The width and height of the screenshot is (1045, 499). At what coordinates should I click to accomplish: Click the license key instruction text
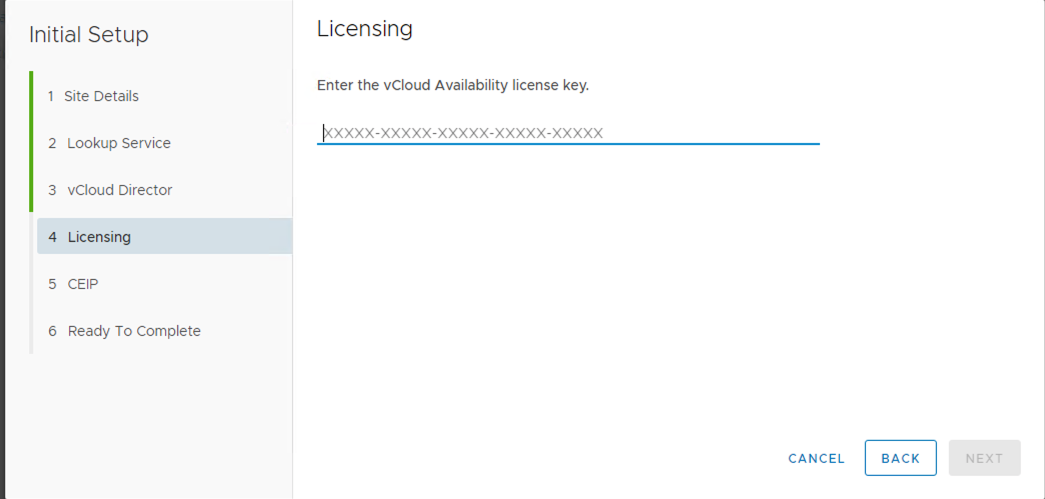(x=453, y=85)
